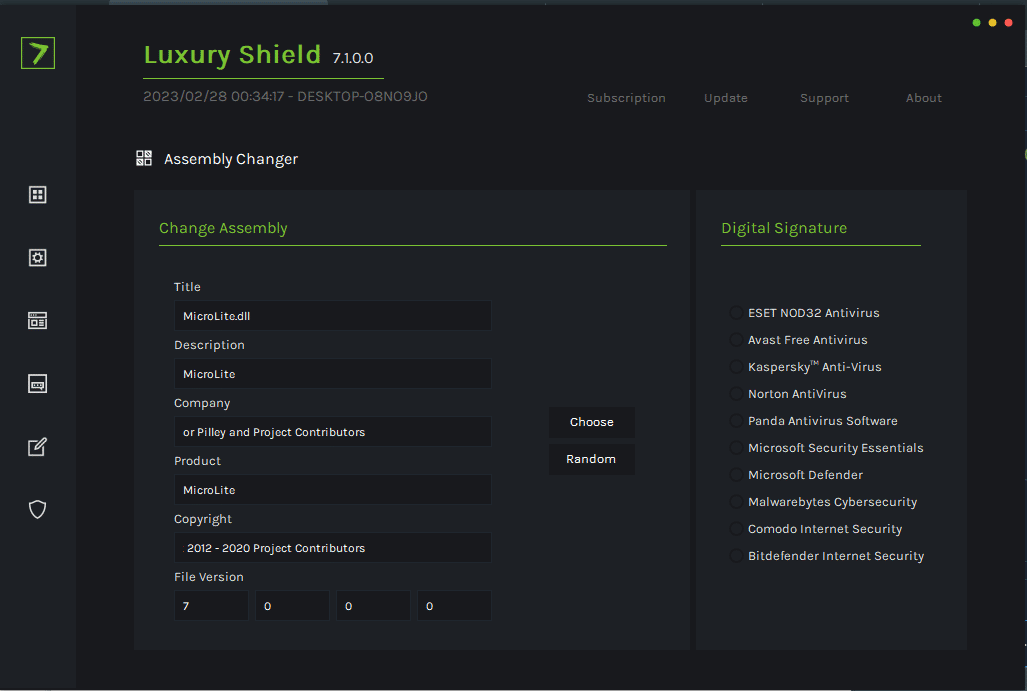Select ESET NOD32 Antivirus signature option
1027x691 pixels.
pyautogui.click(x=737, y=313)
